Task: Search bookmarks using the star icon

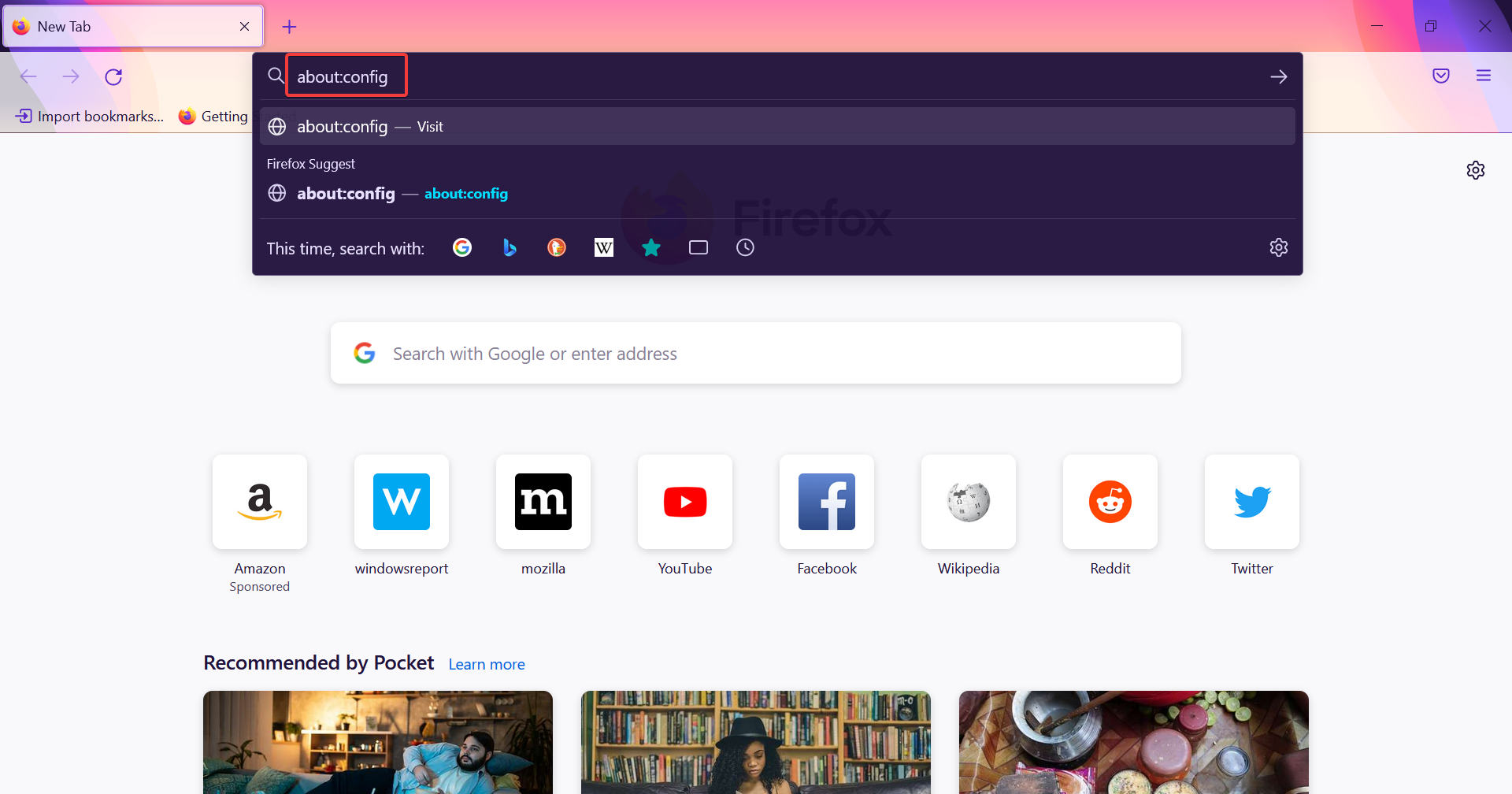Action: (650, 247)
